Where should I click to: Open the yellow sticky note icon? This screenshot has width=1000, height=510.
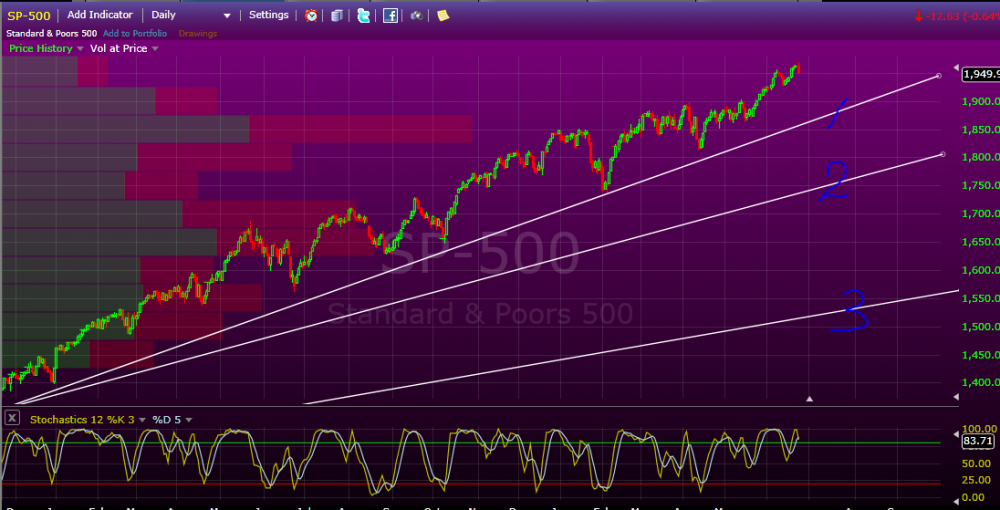point(443,15)
